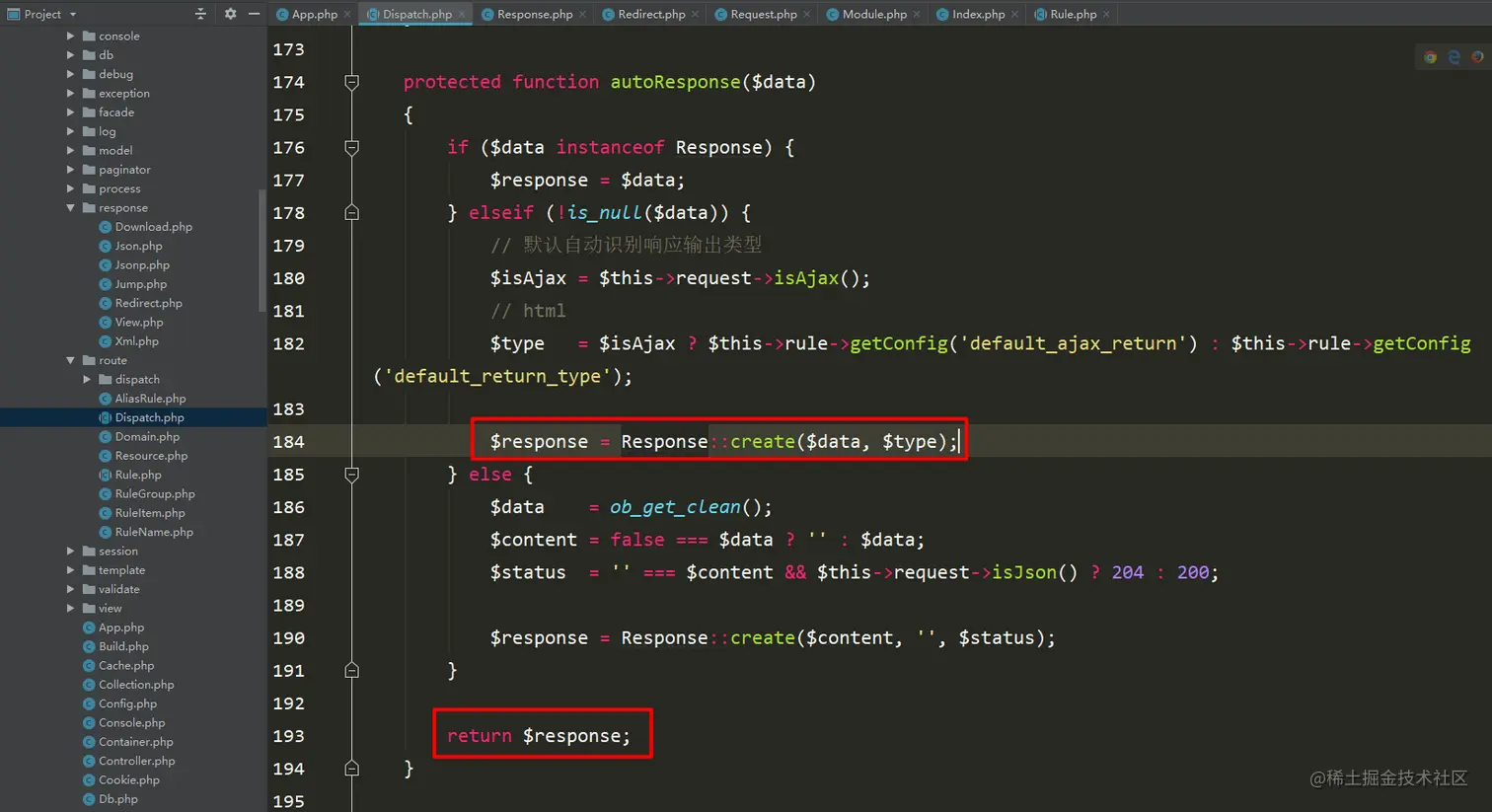The image size is (1492, 812).
Task: Open Jsonp.php in project tree
Action: click(x=134, y=265)
